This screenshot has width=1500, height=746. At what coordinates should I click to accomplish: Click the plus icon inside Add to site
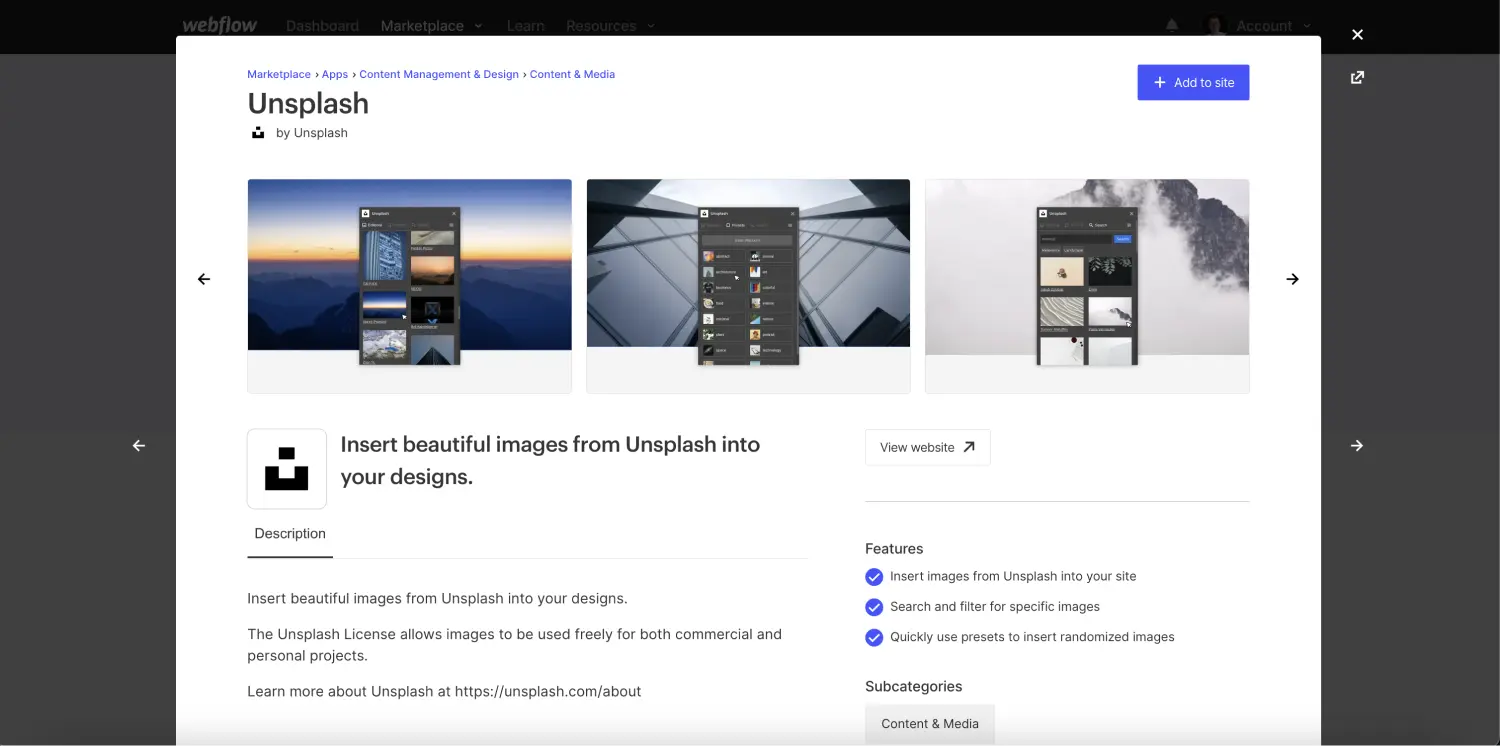(1160, 82)
